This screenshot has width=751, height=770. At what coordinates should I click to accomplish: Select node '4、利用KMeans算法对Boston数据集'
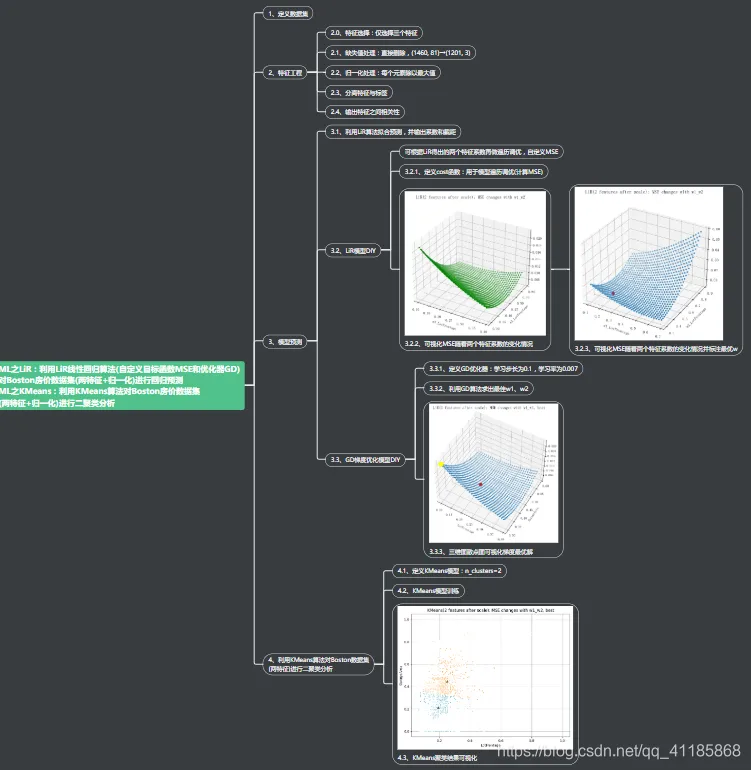318,664
